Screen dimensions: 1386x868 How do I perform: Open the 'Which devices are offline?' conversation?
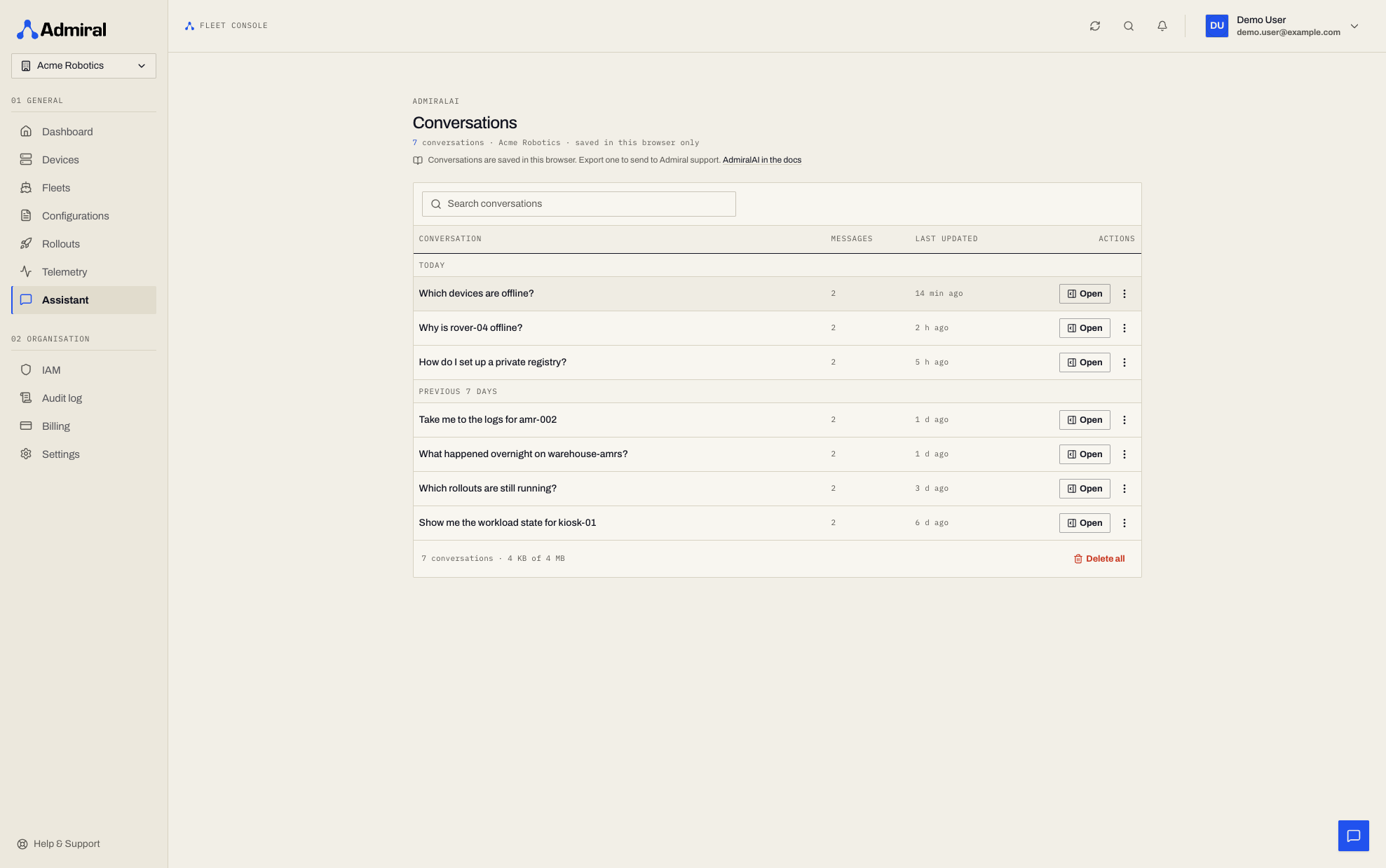[x=1084, y=294]
